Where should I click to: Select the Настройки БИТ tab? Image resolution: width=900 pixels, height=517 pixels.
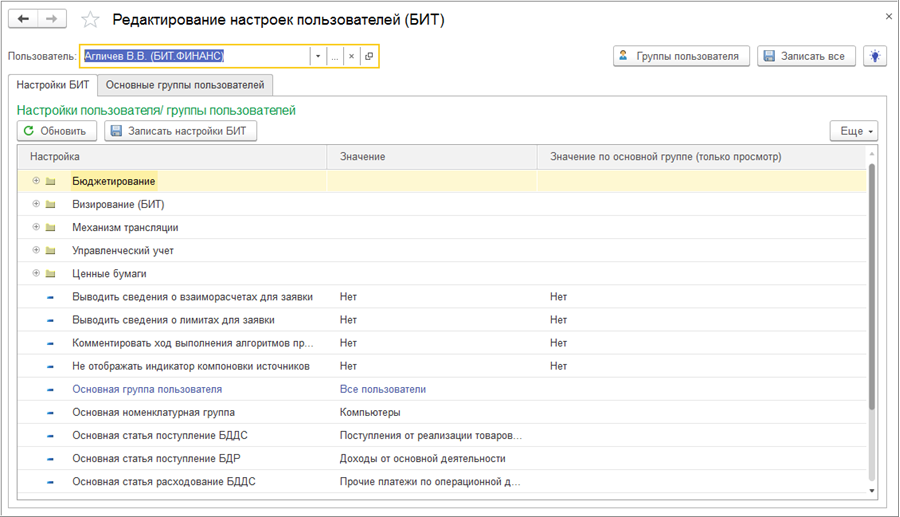pyautogui.click(x=52, y=86)
